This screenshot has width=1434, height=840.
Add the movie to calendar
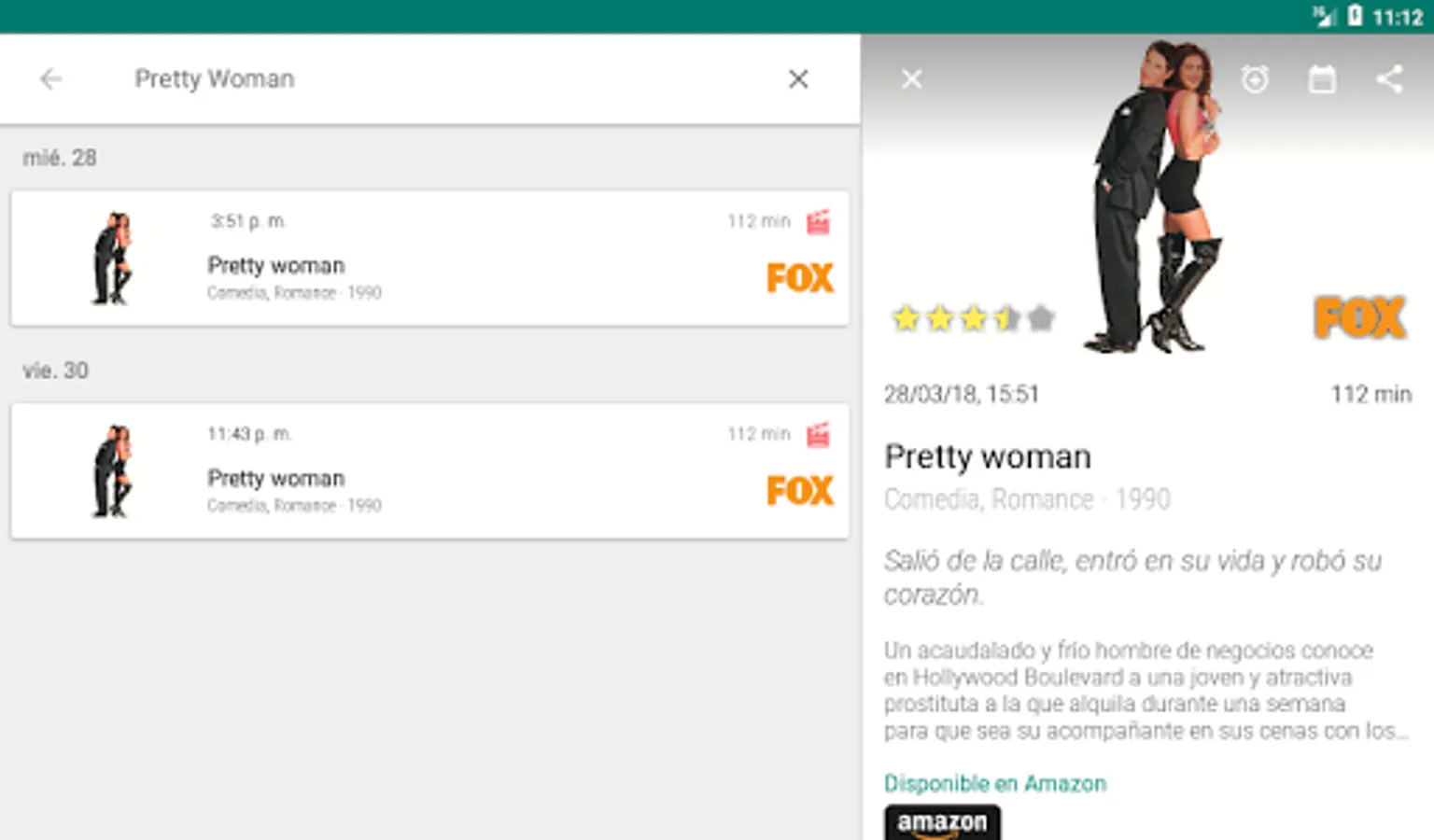click(x=1322, y=79)
